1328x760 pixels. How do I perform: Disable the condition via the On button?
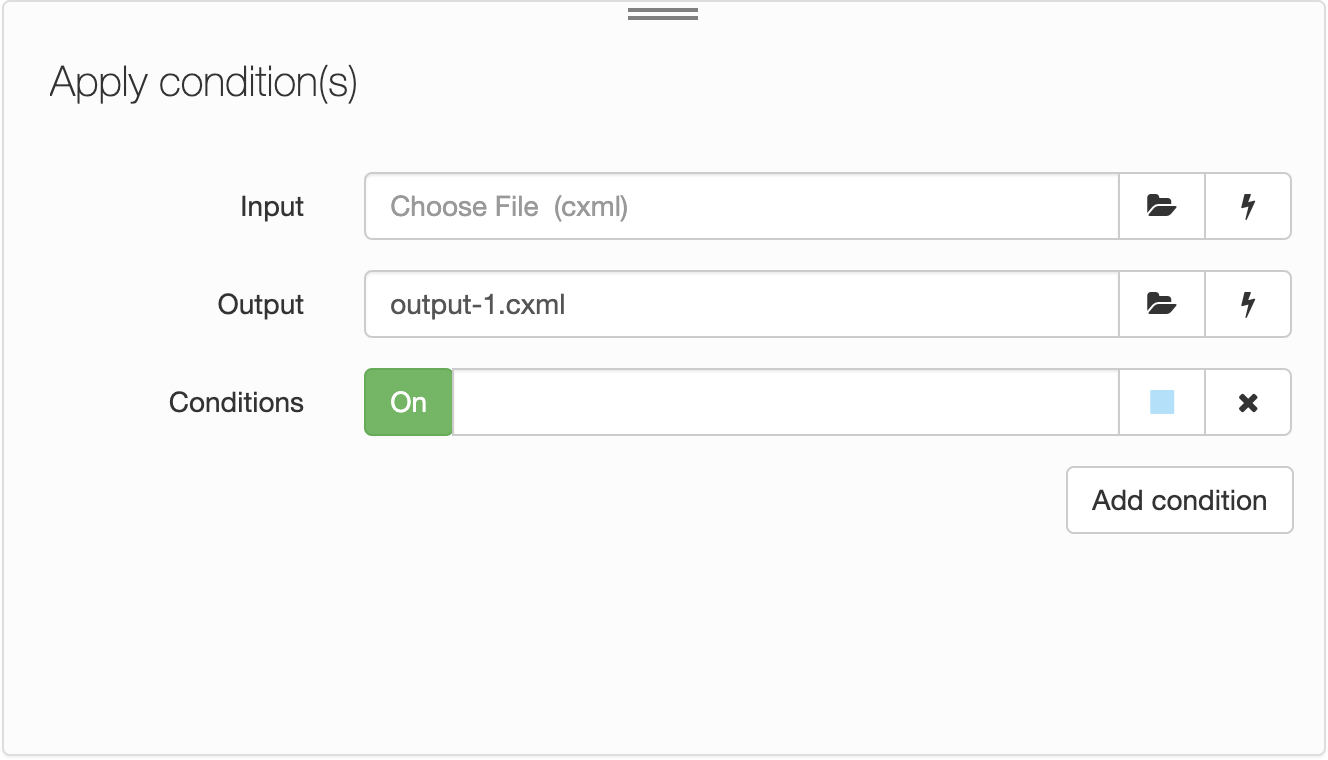(408, 402)
